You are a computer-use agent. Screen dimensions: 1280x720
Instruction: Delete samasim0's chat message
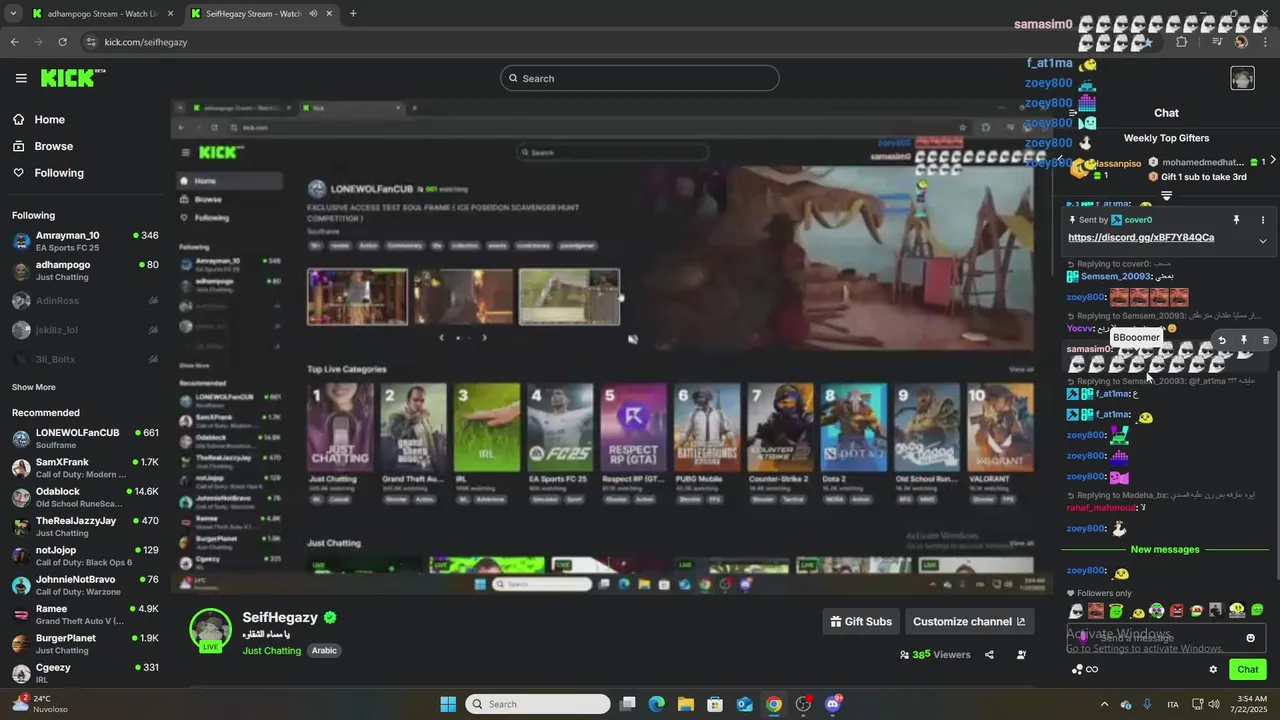pos(1265,340)
